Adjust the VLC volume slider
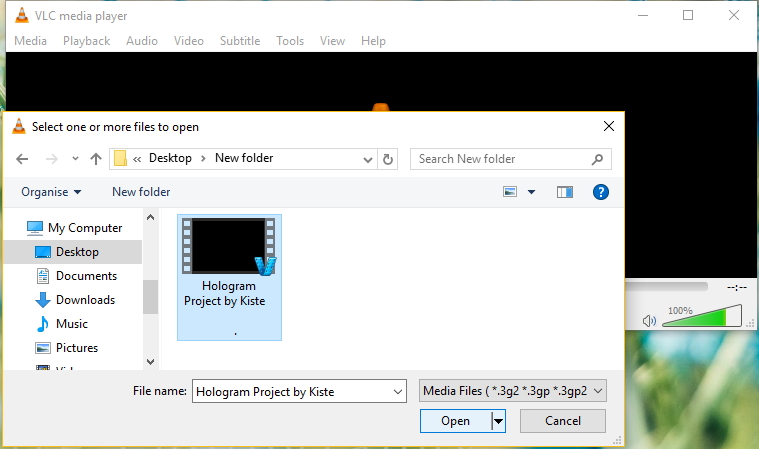The height and width of the screenshot is (449, 759). coord(702,316)
